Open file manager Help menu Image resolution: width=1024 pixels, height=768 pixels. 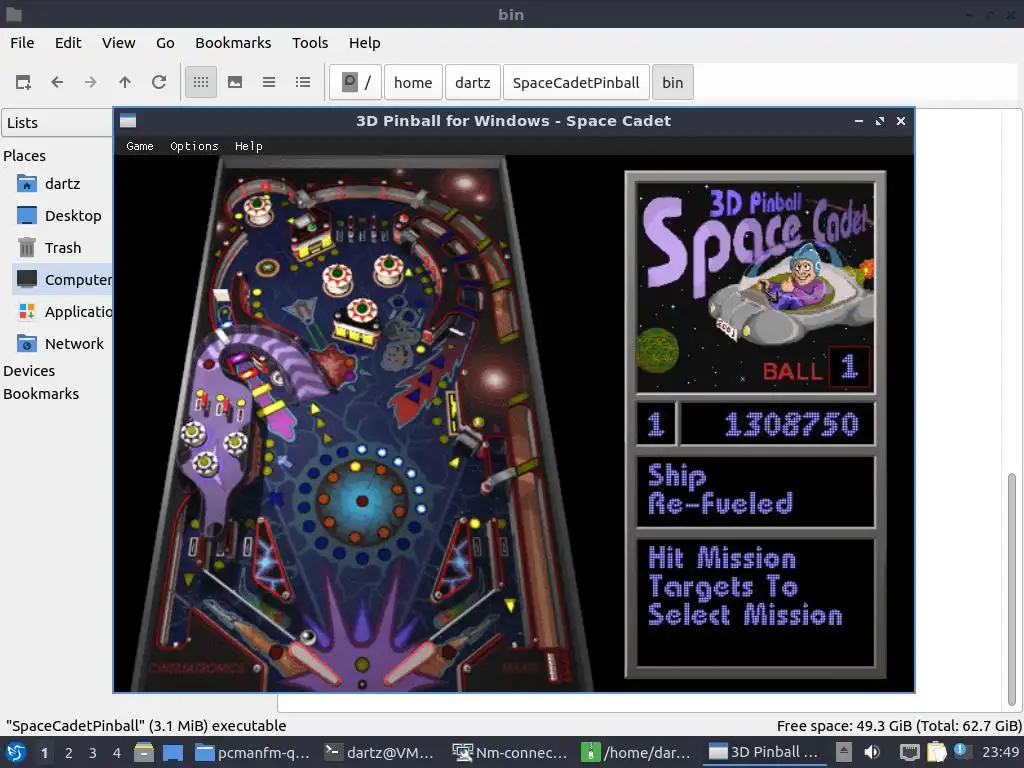point(364,43)
